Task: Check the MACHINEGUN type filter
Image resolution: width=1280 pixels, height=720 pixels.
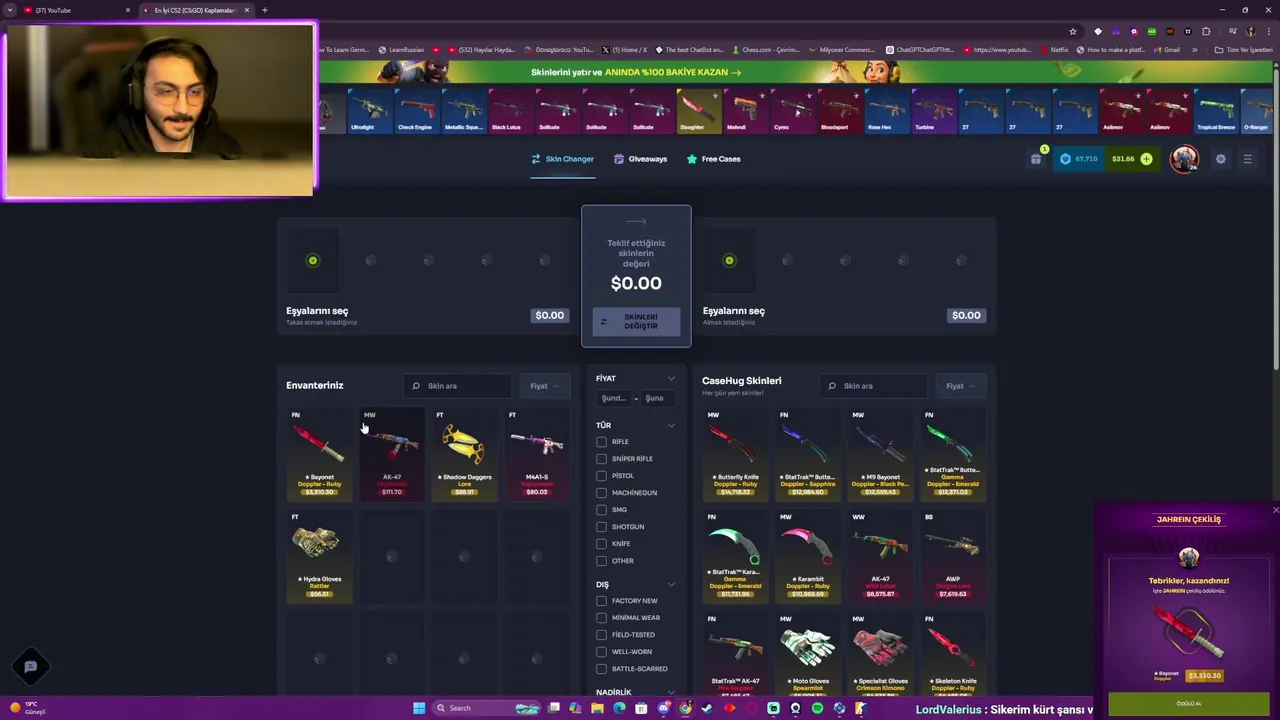Action: [x=601, y=492]
